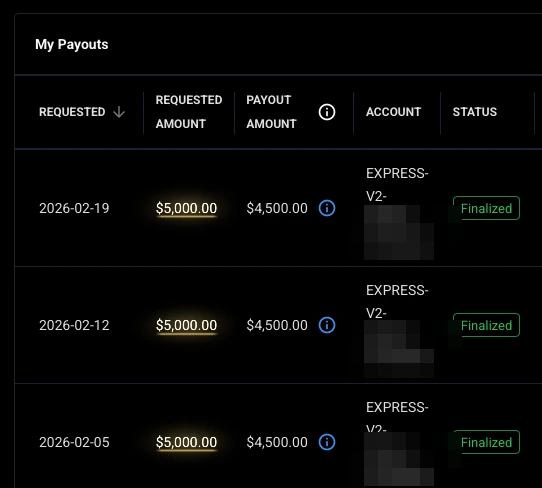Sort by the Requested column header
This screenshot has height=488, width=542.
[x=72, y=112]
